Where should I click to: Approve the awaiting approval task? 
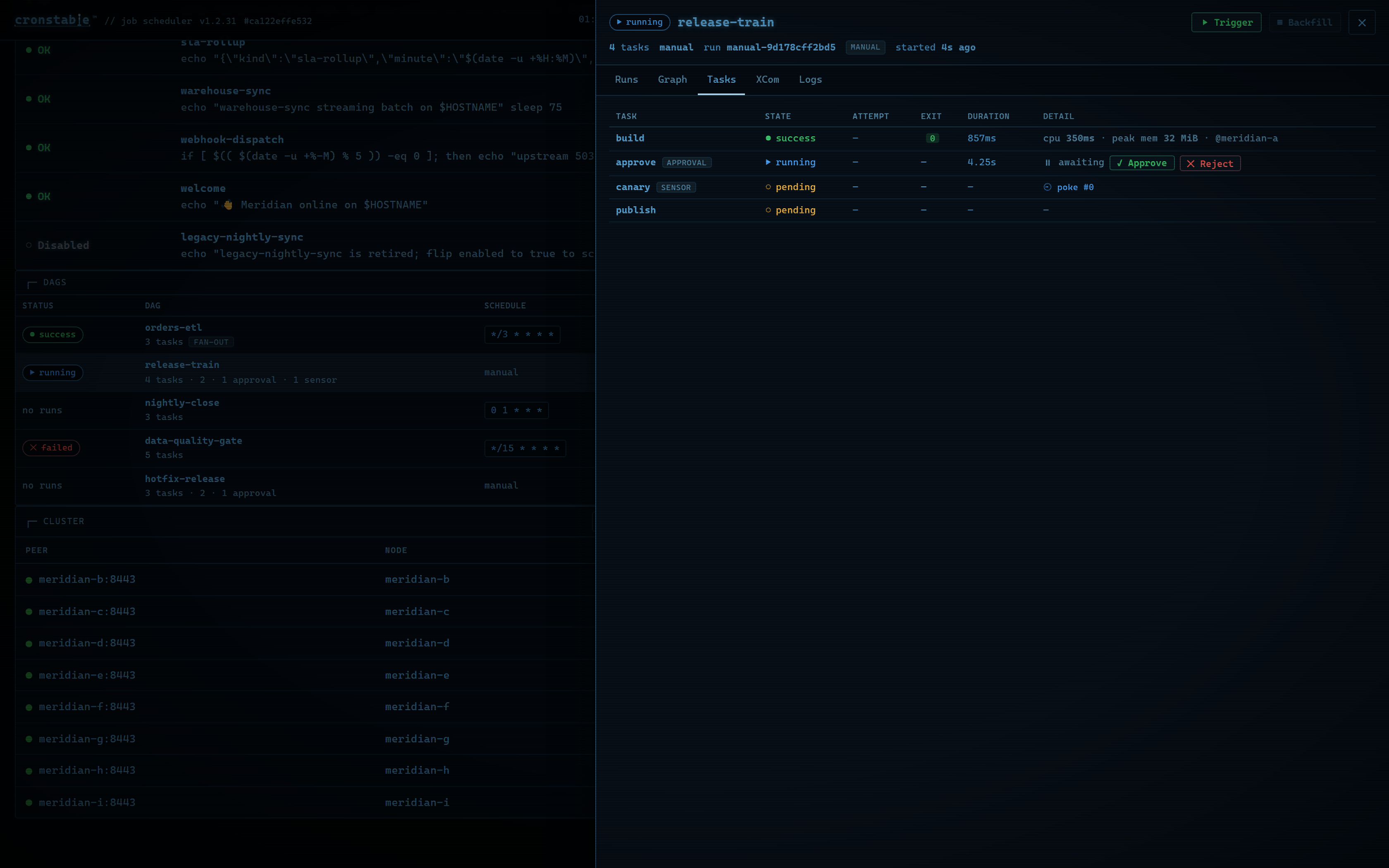pos(1142,163)
